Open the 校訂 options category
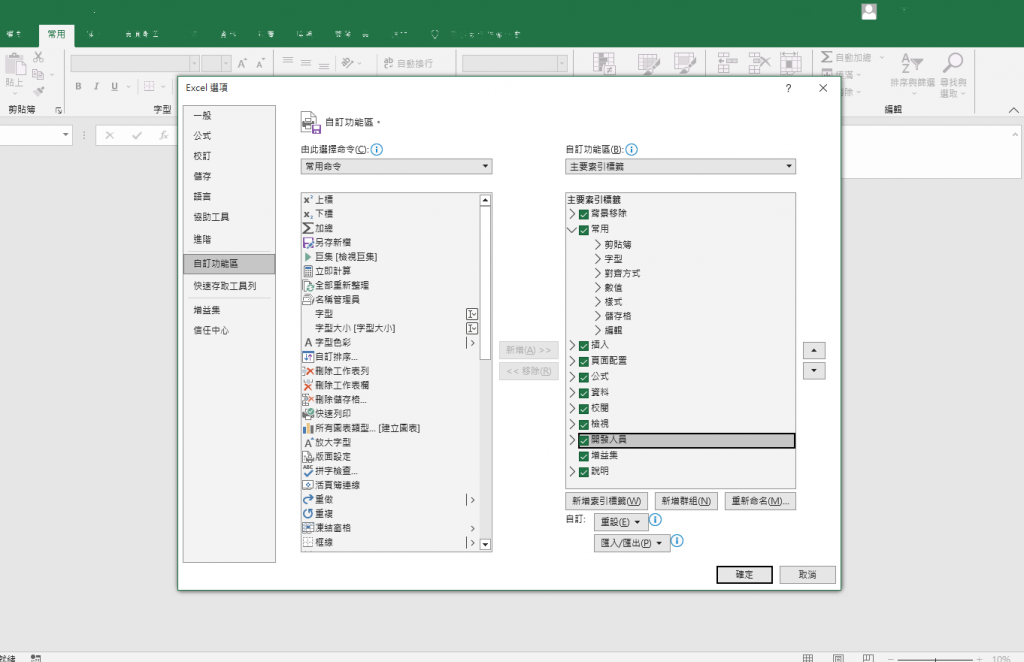Screen dimensions: 1024x662 pyautogui.click(x=229, y=156)
